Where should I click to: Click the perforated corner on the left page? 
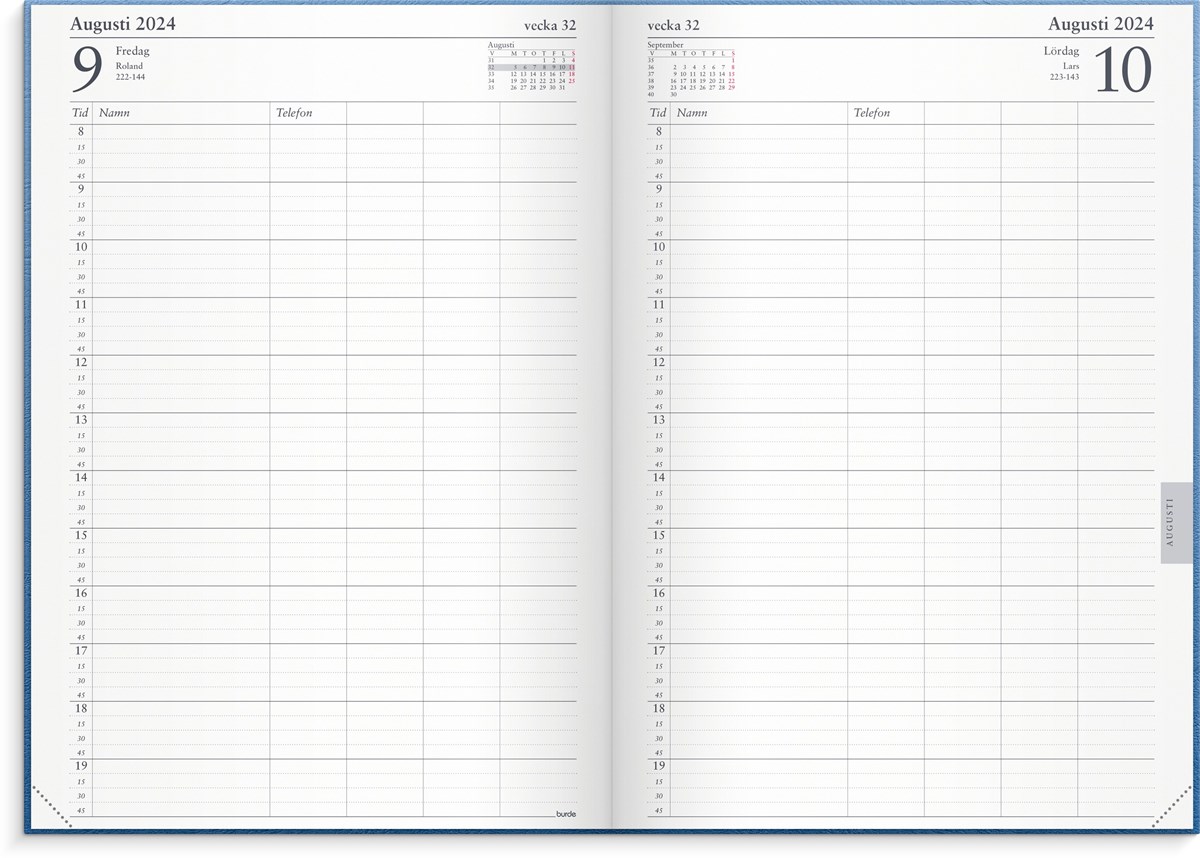click(52, 808)
